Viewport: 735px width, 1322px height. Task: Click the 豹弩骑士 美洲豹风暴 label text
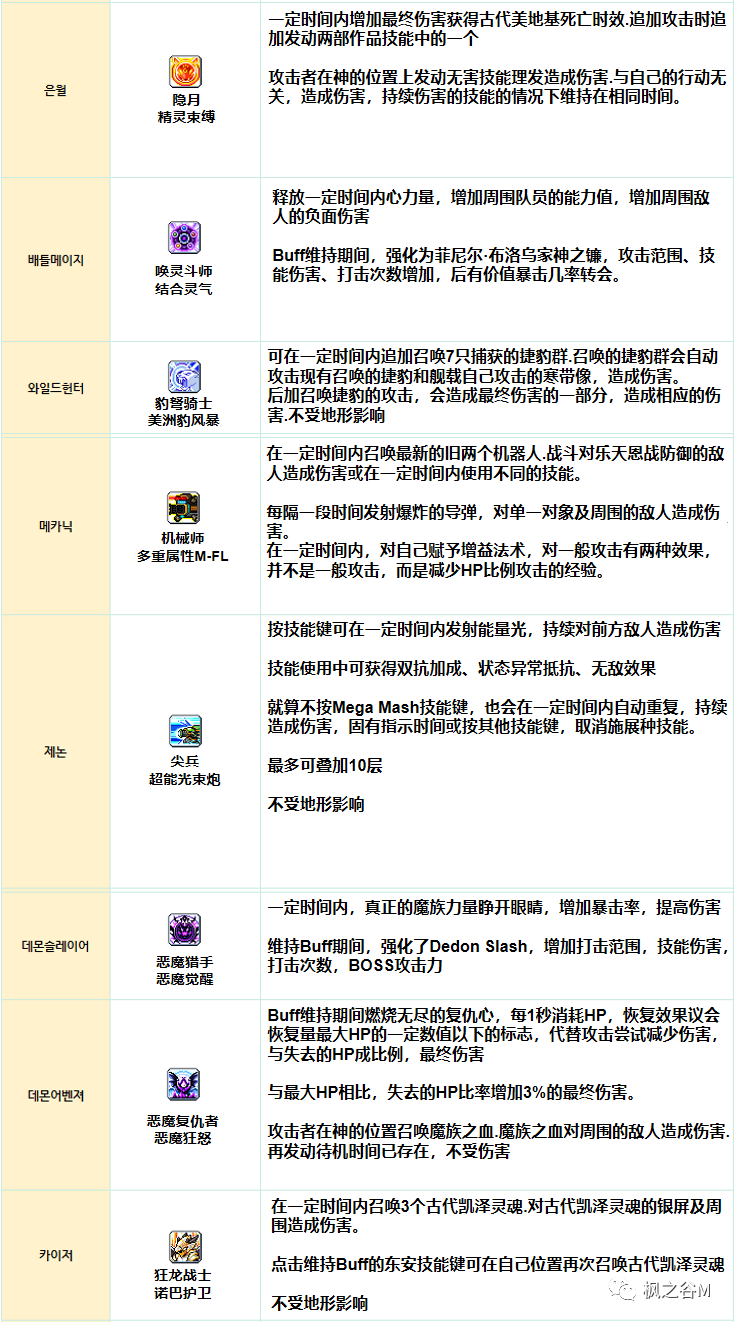tap(184, 412)
